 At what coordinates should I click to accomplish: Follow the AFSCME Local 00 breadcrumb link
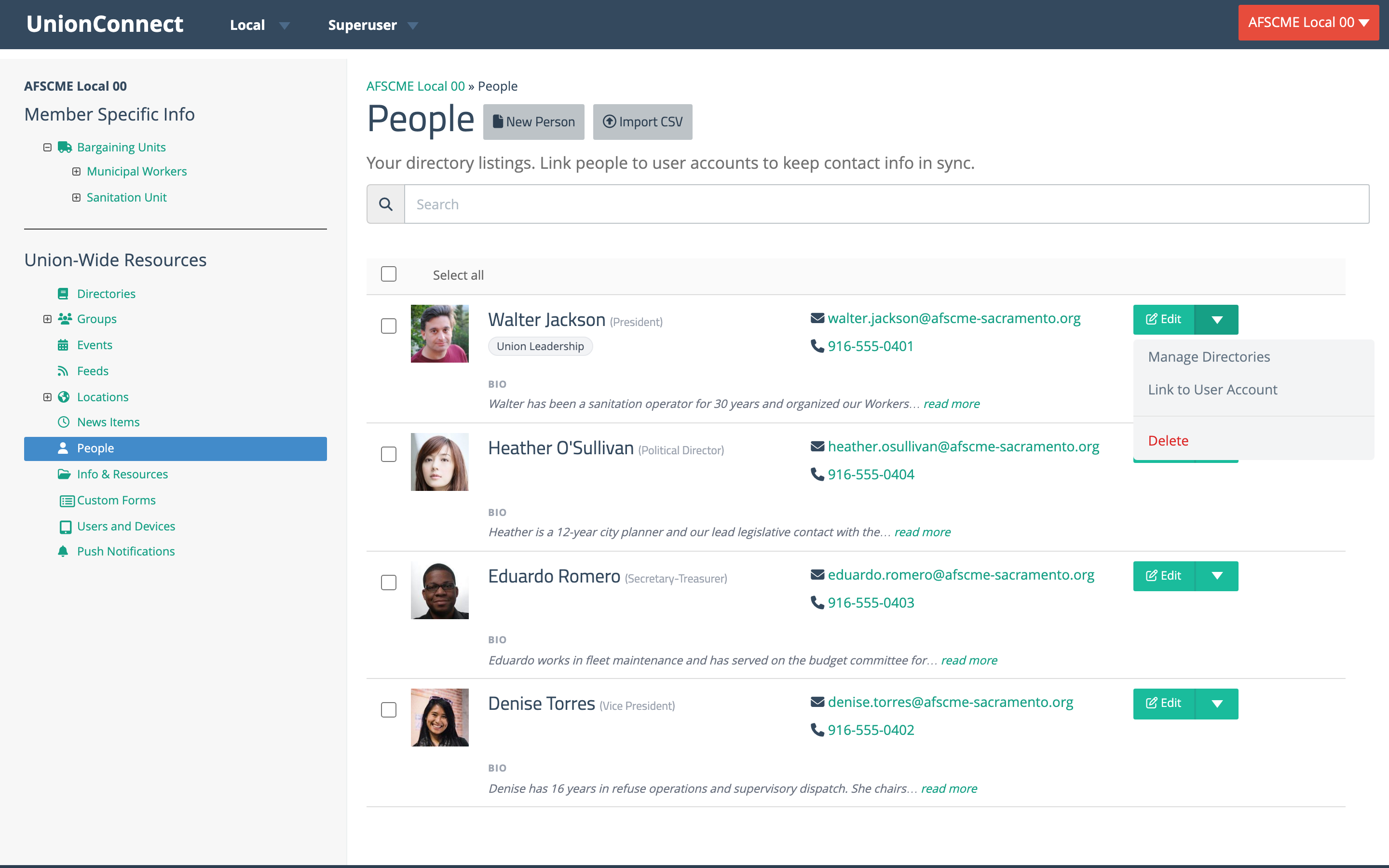(x=416, y=86)
